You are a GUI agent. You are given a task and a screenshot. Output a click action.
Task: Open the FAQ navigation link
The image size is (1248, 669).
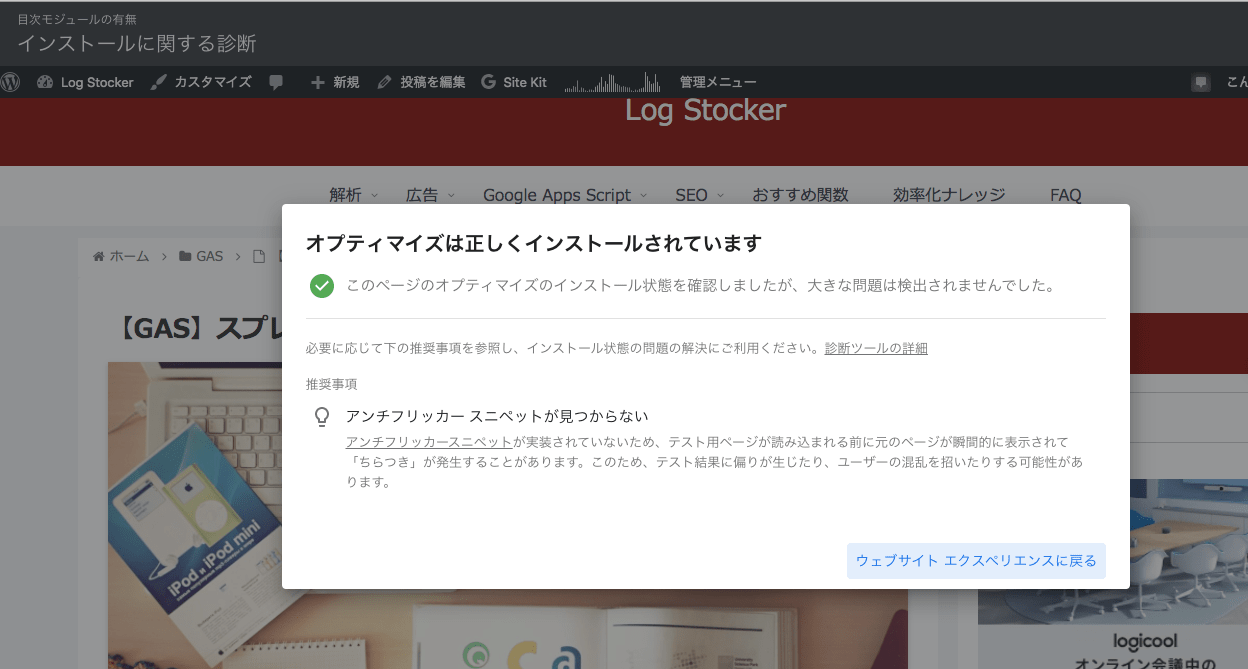click(1066, 195)
